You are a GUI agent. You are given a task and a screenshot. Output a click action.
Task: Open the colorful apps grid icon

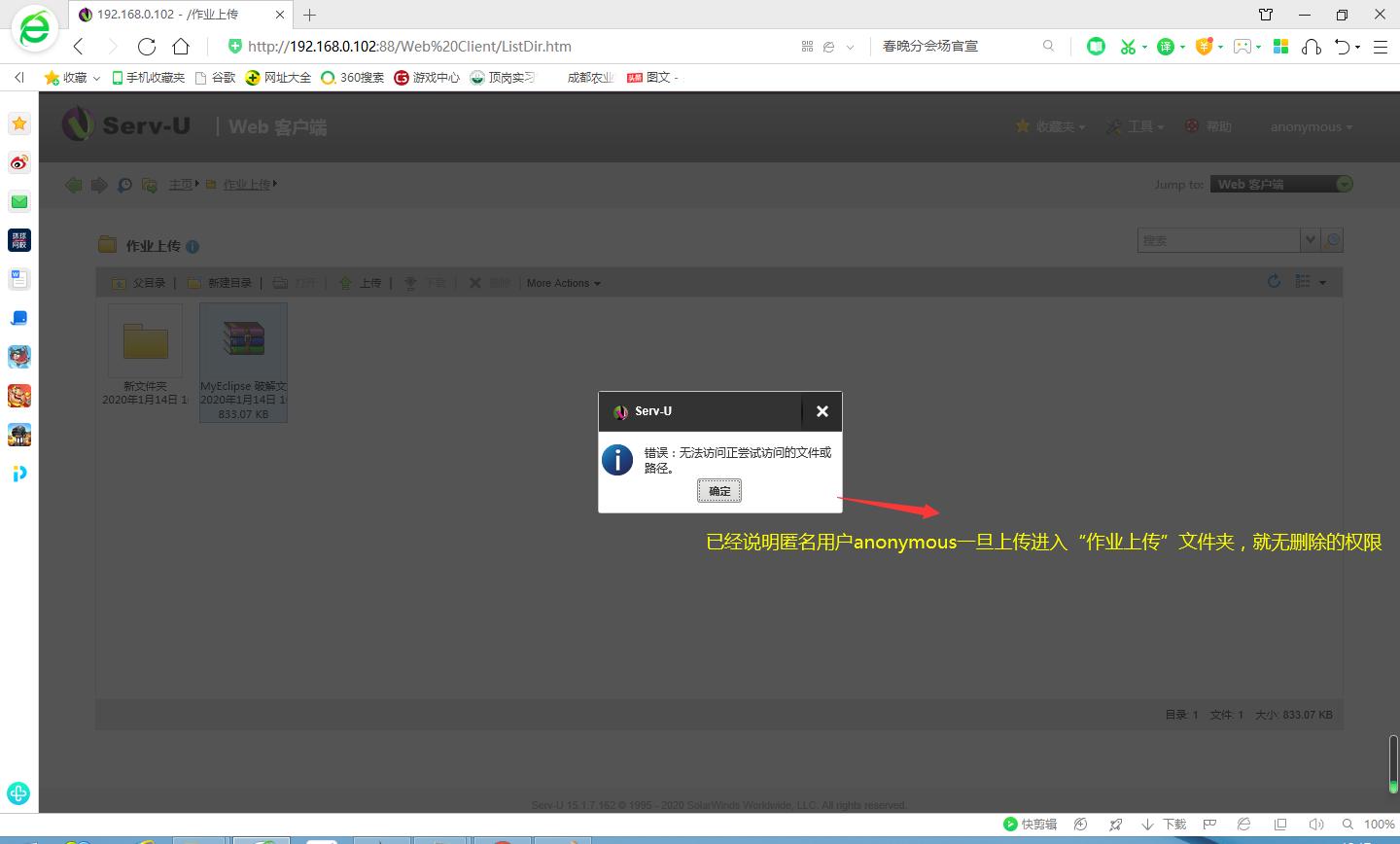(x=1280, y=46)
